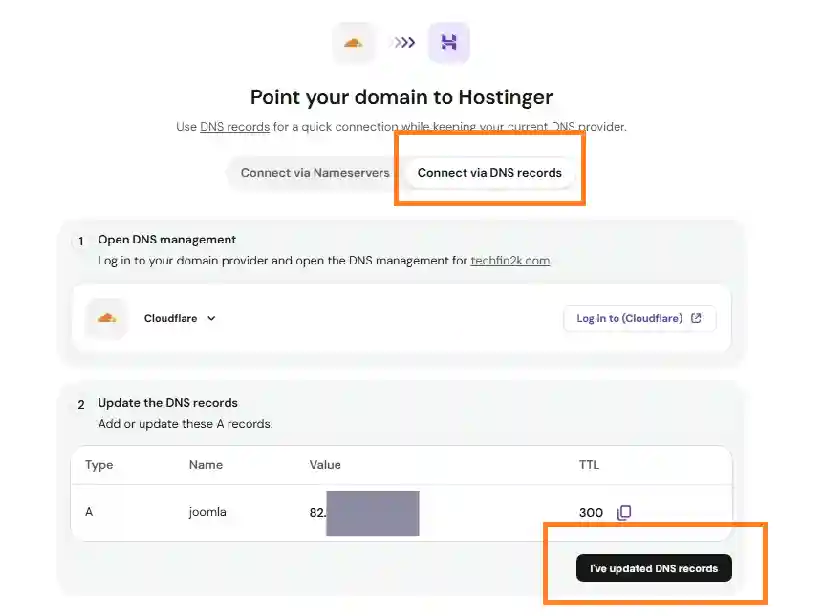Click the Hostinger logo icon at top
The image size is (813, 616).
point(448,43)
